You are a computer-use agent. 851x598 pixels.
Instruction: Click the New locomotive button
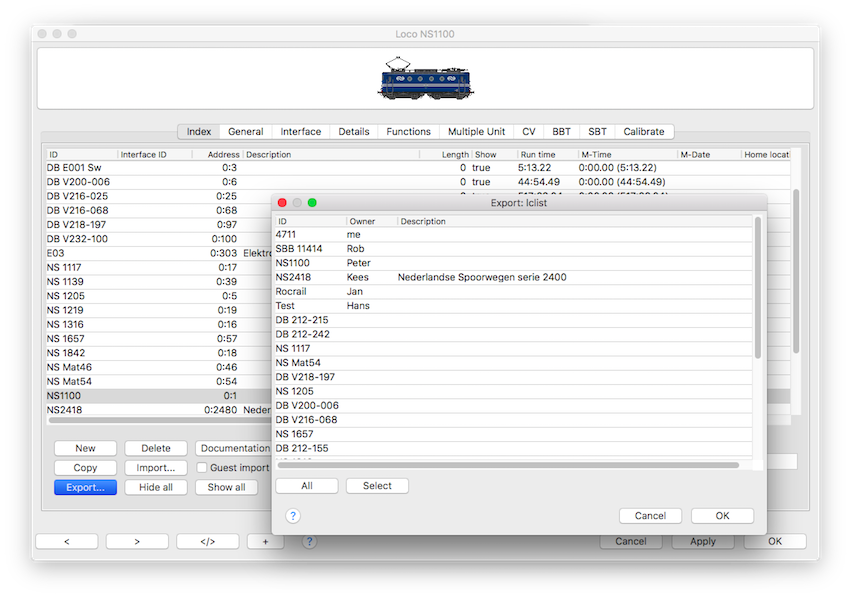coord(85,448)
